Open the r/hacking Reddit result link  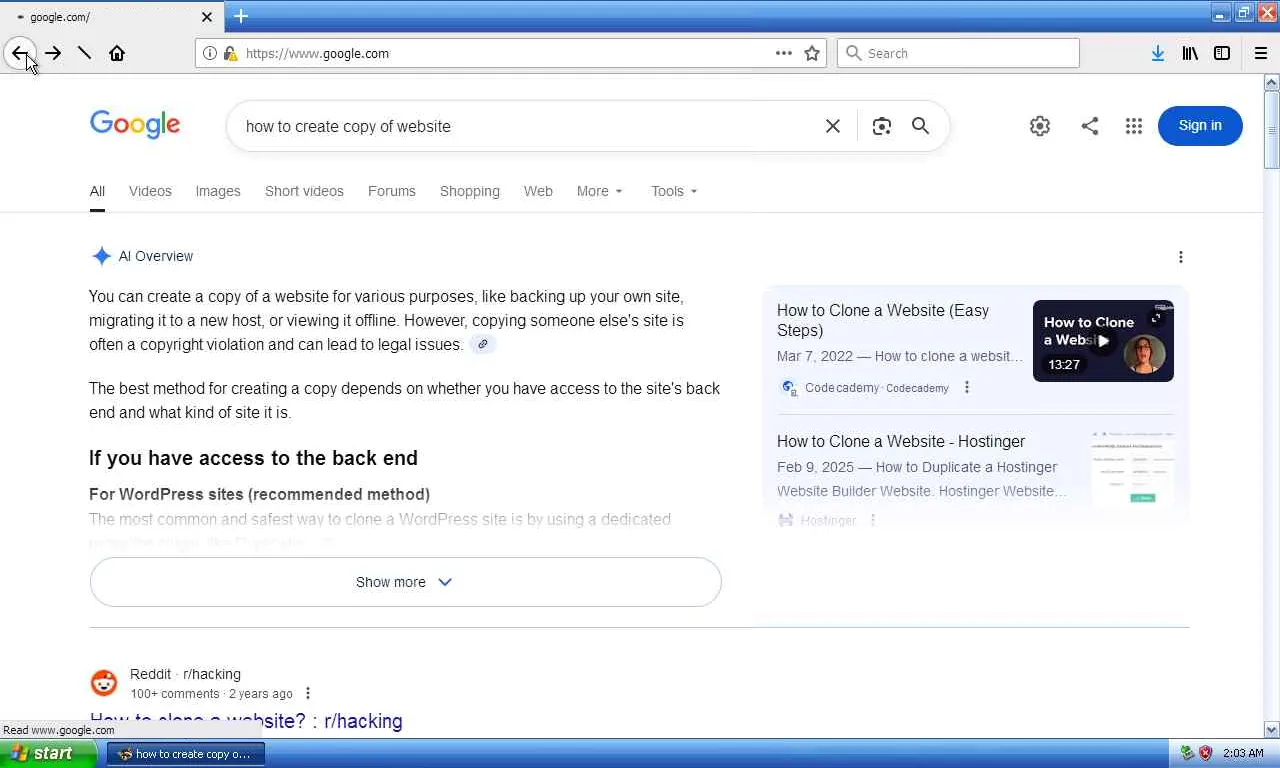[246, 721]
